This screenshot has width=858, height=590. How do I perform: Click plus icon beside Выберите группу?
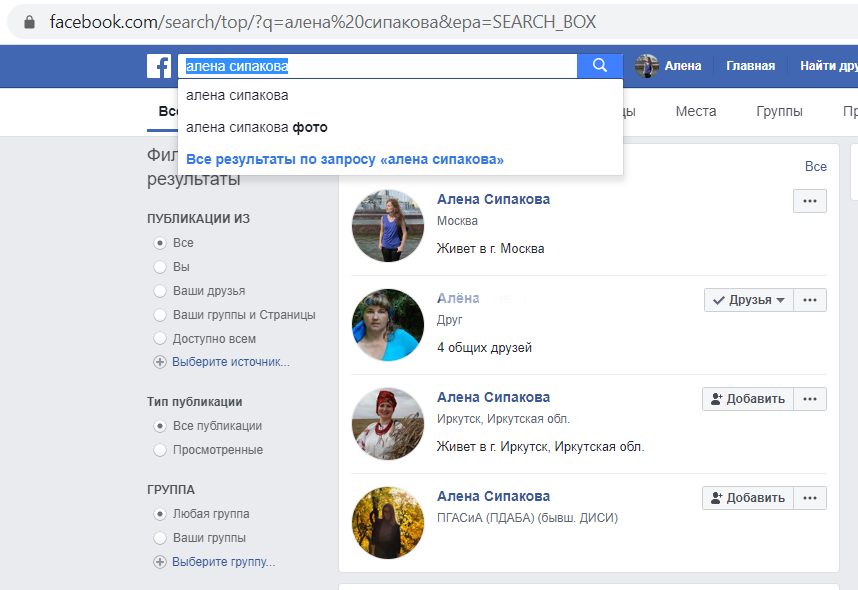(160, 562)
